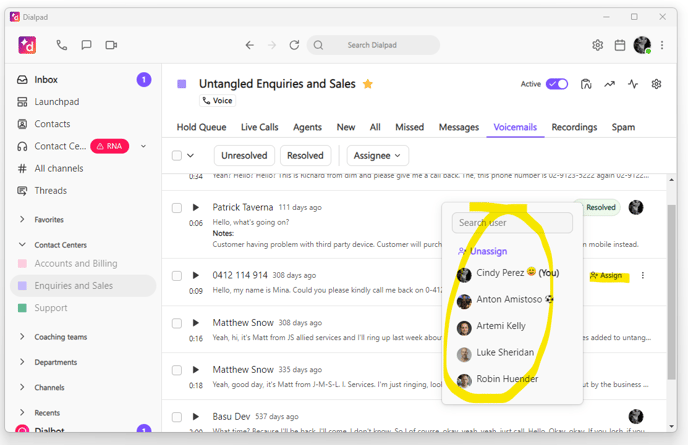This screenshot has width=688, height=445.
Task: Go back with the left arrow
Action: pyautogui.click(x=250, y=45)
